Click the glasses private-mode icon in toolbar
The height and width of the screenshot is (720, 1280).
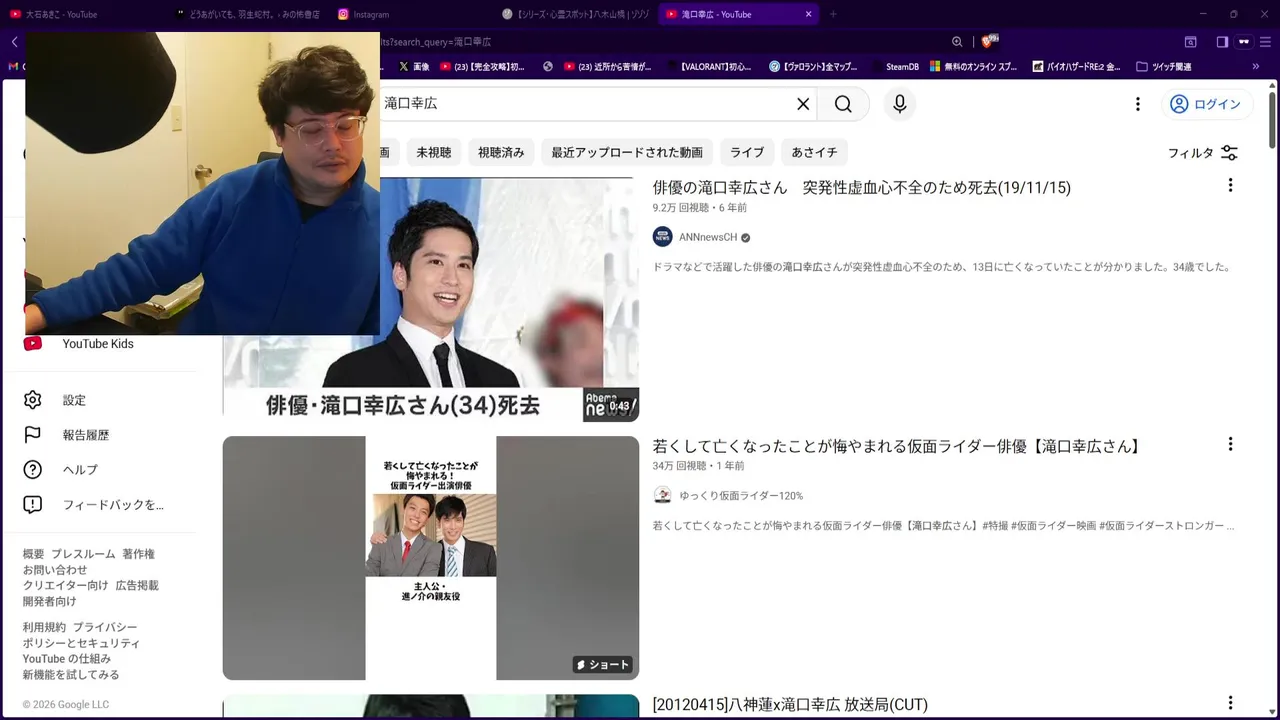tap(1244, 42)
